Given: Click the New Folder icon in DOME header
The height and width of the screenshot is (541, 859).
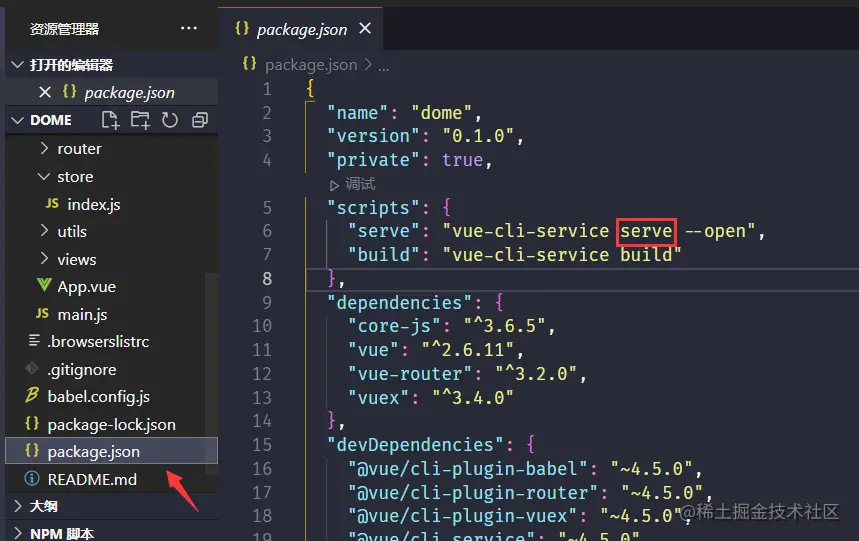Looking at the screenshot, I should tap(140, 120).
